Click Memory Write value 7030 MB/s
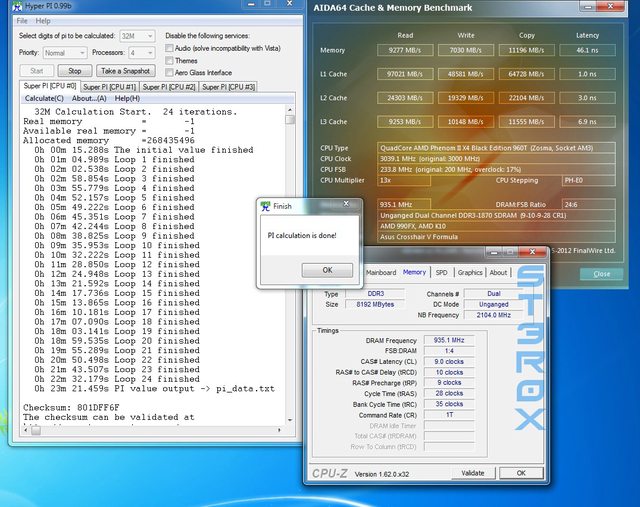 tap(465, 50)
